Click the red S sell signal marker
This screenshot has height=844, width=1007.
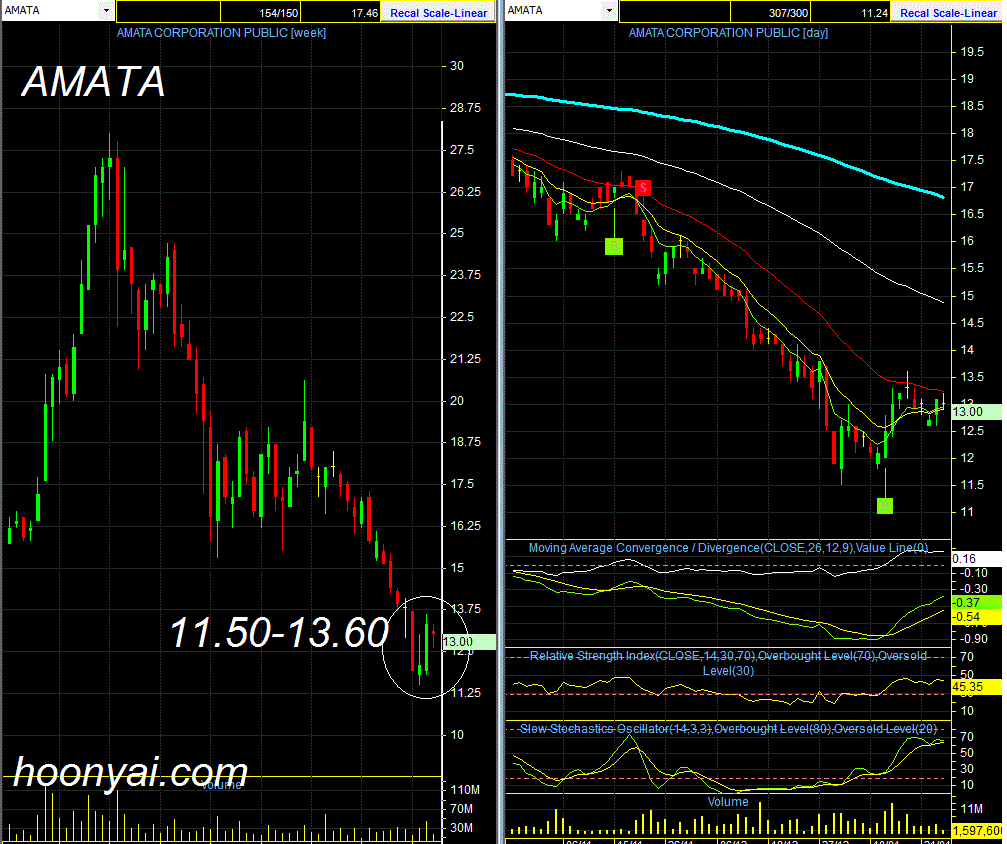643,188
